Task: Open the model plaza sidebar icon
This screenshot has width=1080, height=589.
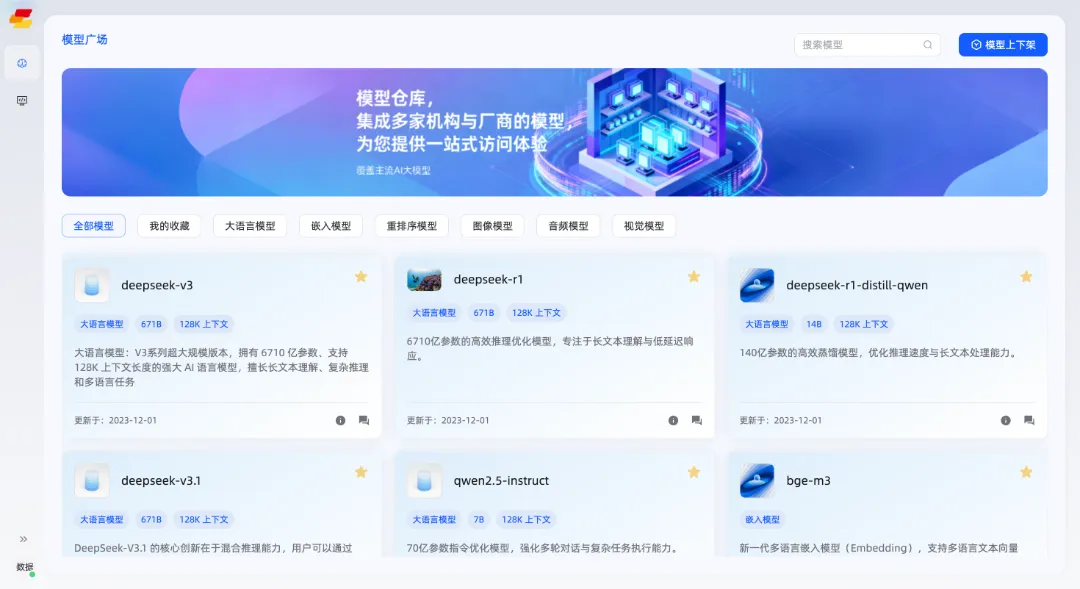Action: click(22, 63)
